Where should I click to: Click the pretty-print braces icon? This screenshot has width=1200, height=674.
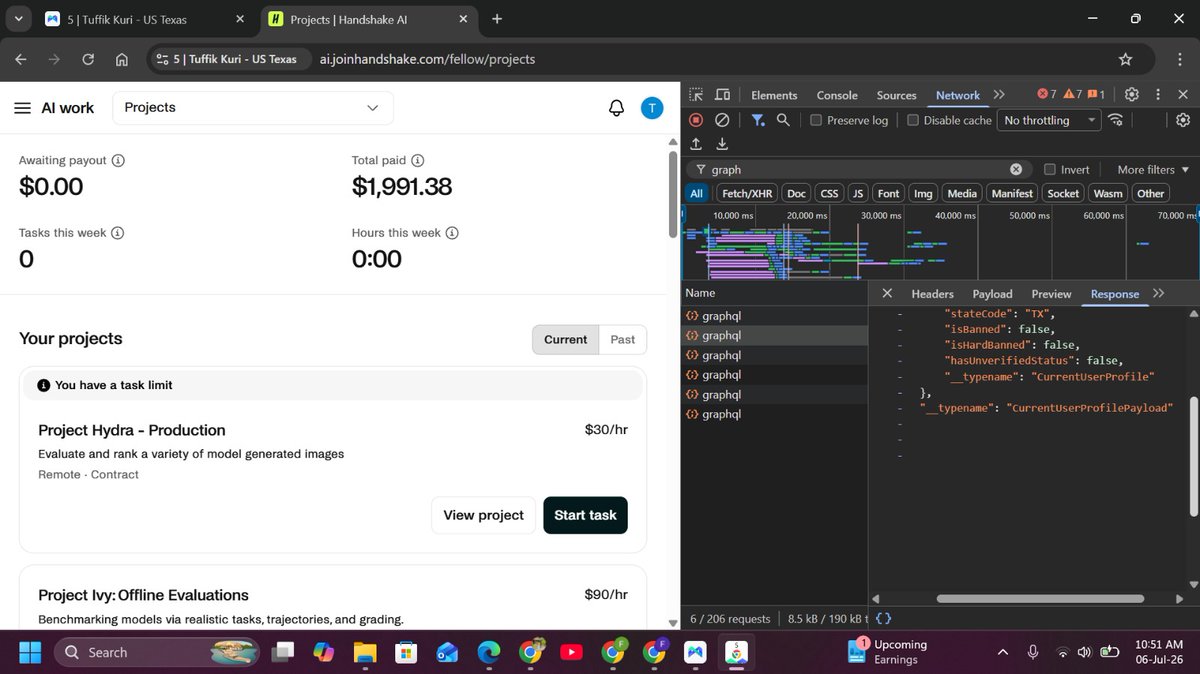coord(883,619)
